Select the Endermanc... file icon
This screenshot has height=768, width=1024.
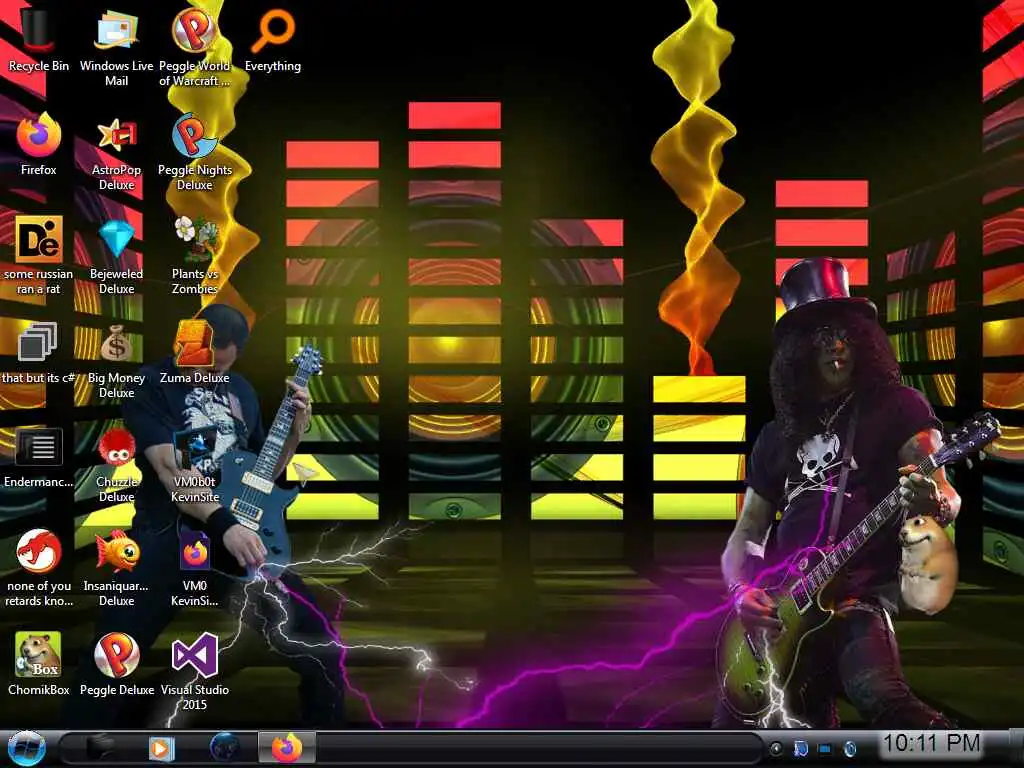(39, 457)
